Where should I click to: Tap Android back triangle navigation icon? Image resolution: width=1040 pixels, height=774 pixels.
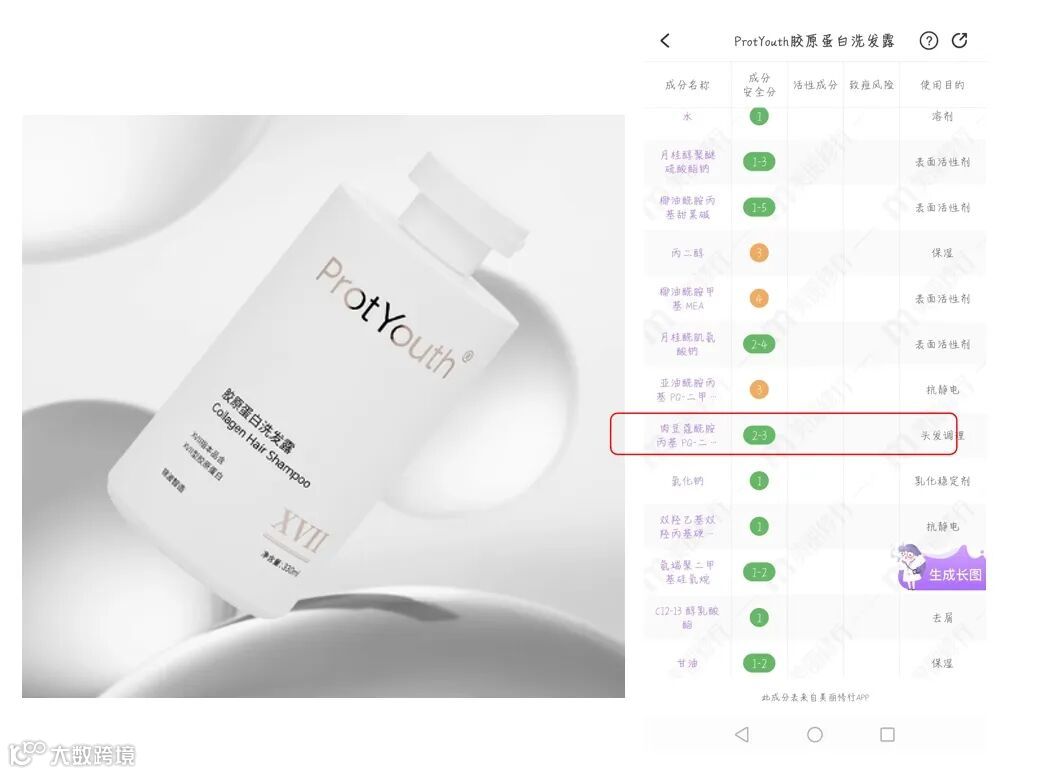(742, 734)
